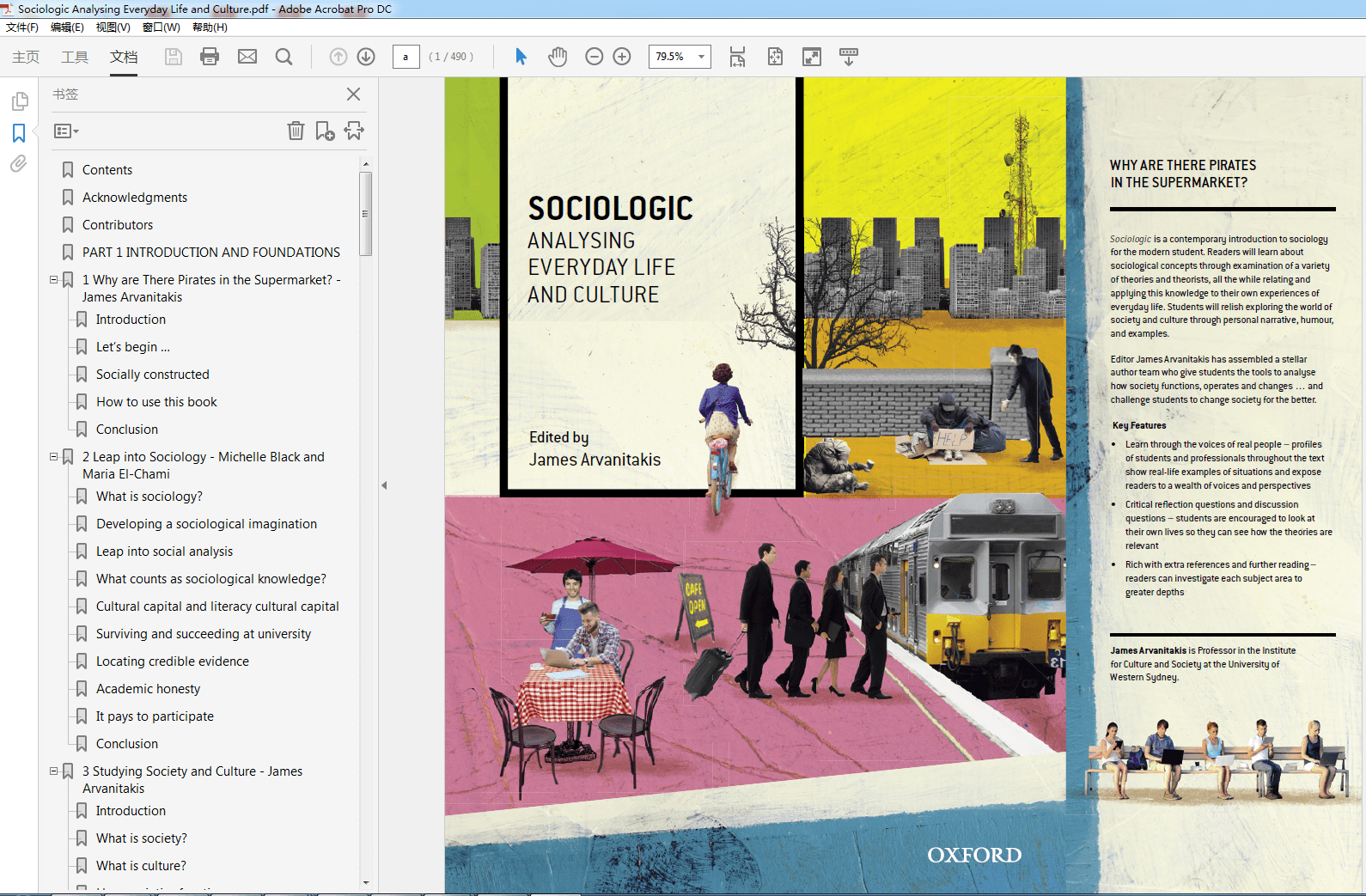
Task: Go to next page arrow
Action: tap(366, 57)
